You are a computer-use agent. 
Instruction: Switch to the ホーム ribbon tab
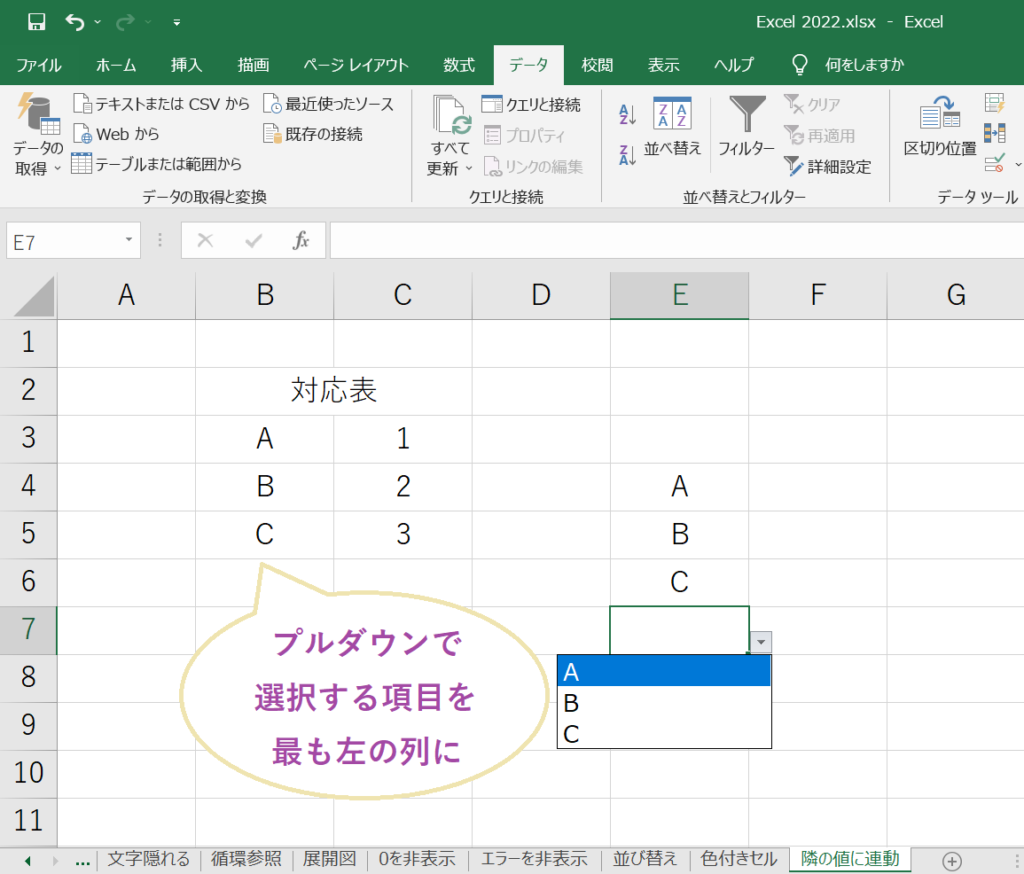coord(116,65)
